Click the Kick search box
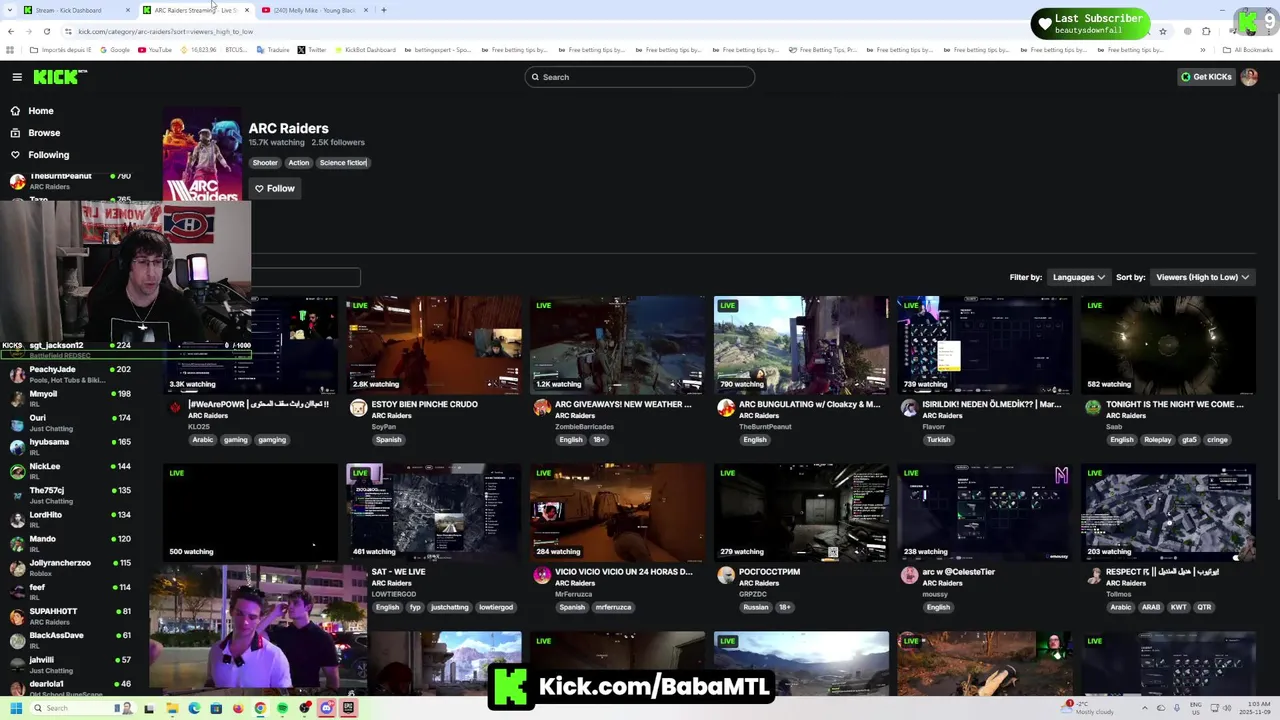 640,77
